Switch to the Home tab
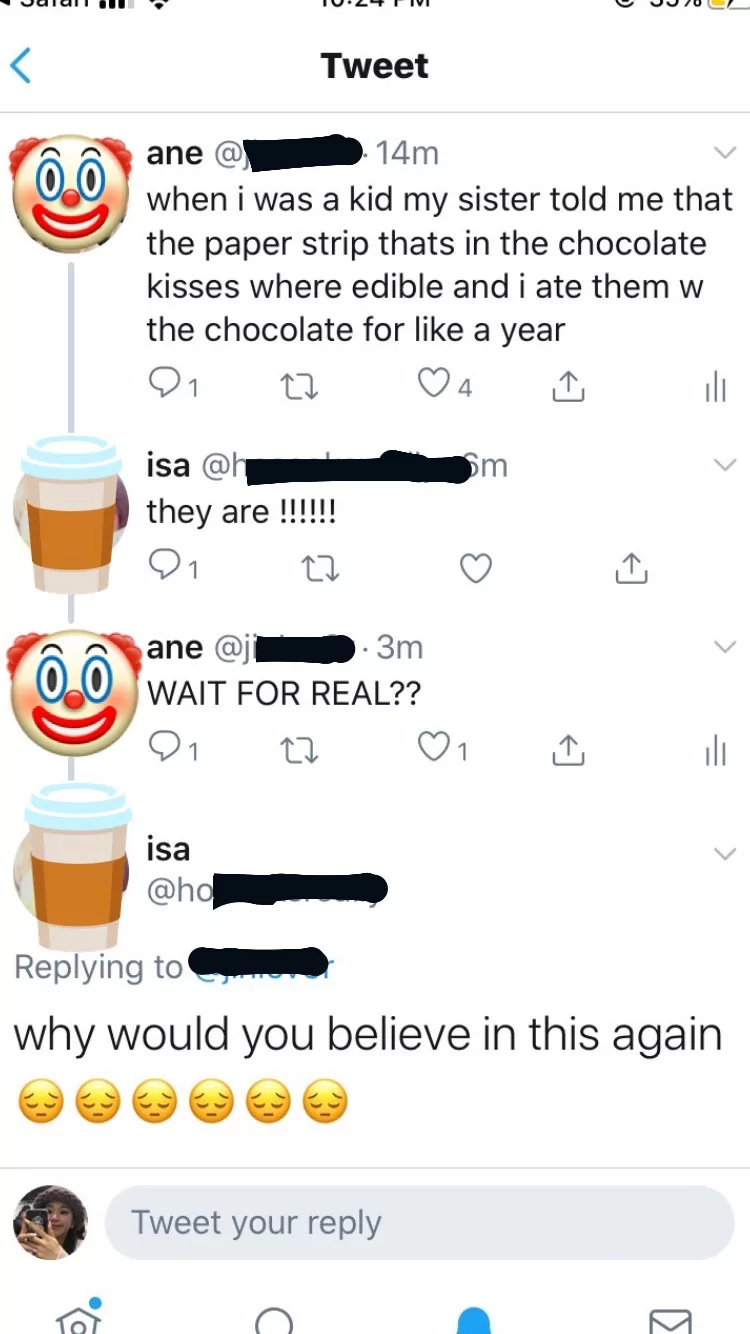The height and width of the screenshot is (1334, 750). (x=78, y=1318)
